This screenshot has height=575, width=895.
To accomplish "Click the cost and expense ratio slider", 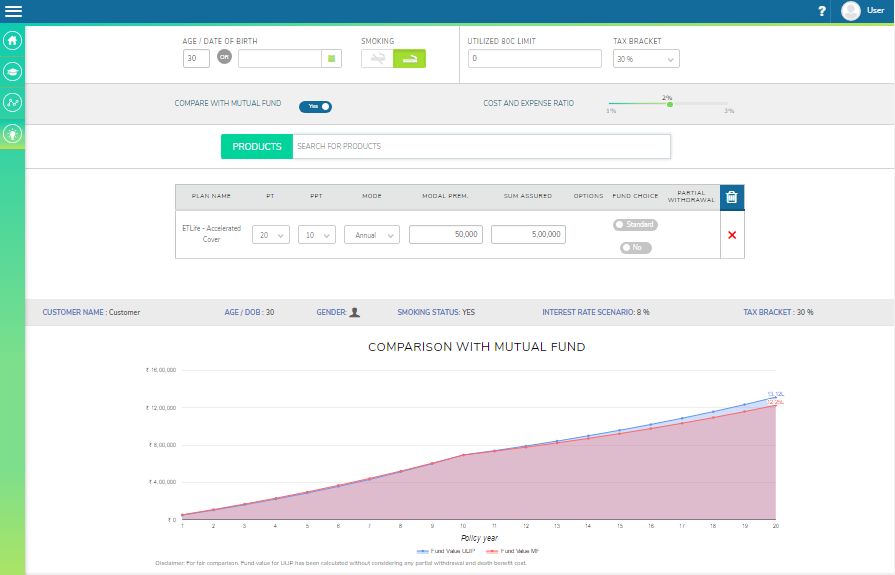I will click(x=669, y=104).
